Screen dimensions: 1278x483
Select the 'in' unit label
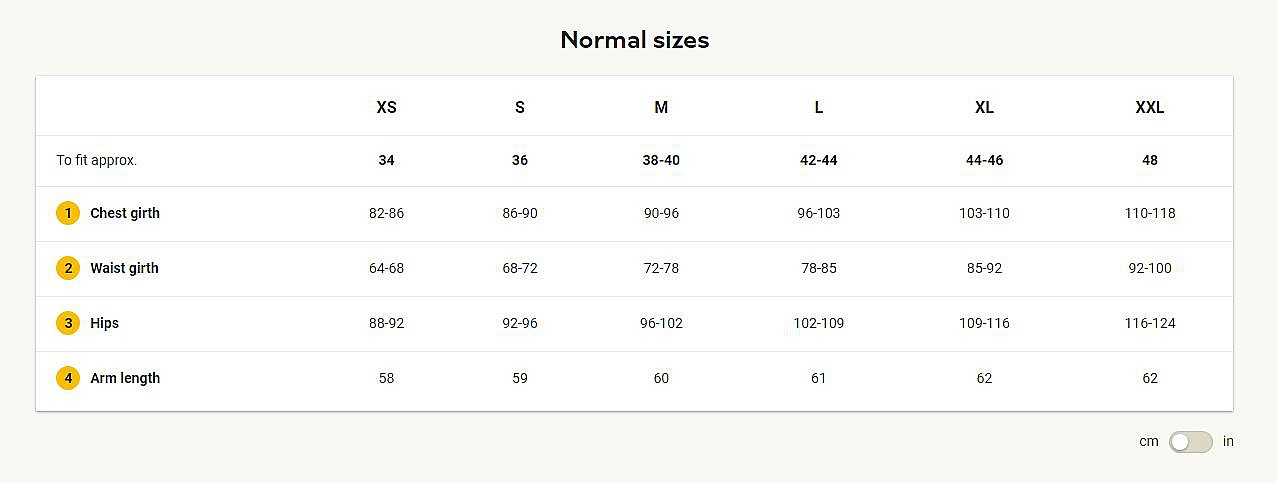(1228, 441)
